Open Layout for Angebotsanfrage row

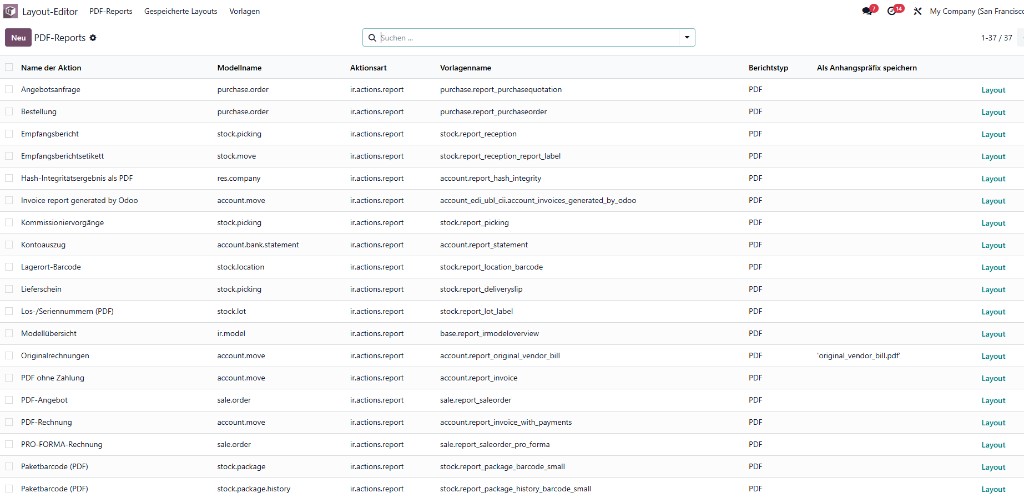993,90
